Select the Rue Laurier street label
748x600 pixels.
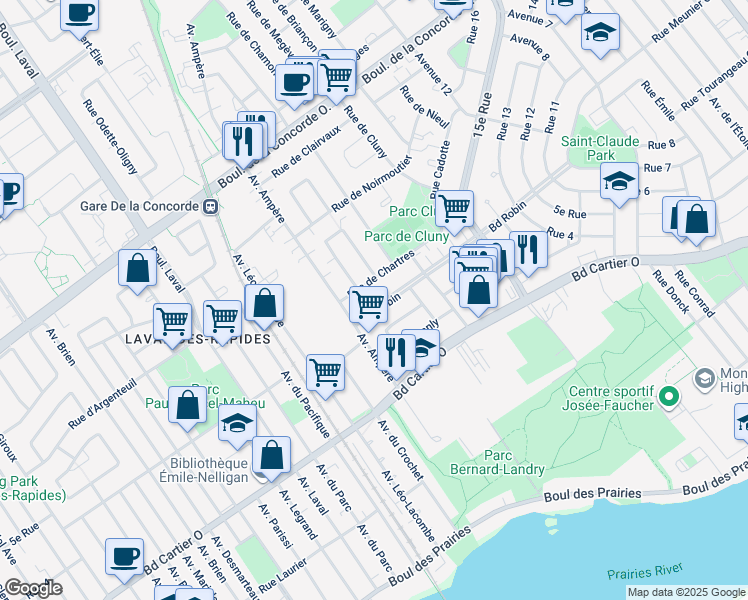283,576
